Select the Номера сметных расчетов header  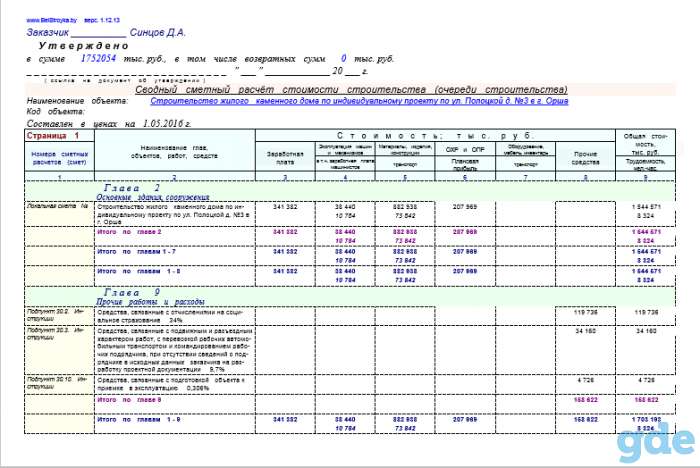click(59, 158)
